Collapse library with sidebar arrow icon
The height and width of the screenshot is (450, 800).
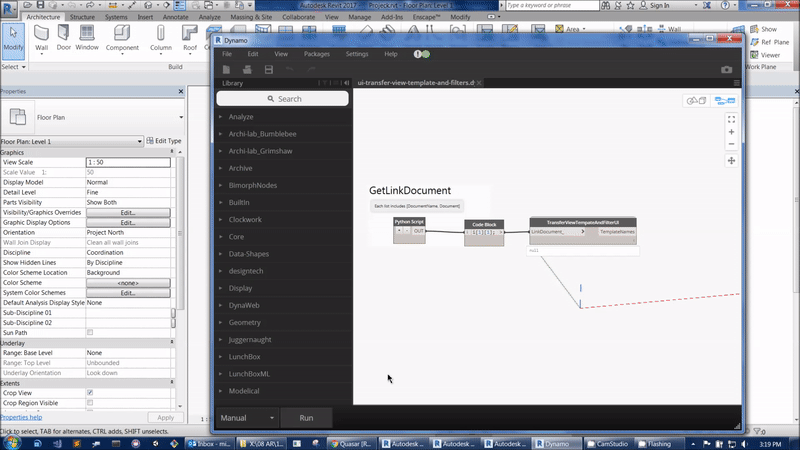[346, 83]
